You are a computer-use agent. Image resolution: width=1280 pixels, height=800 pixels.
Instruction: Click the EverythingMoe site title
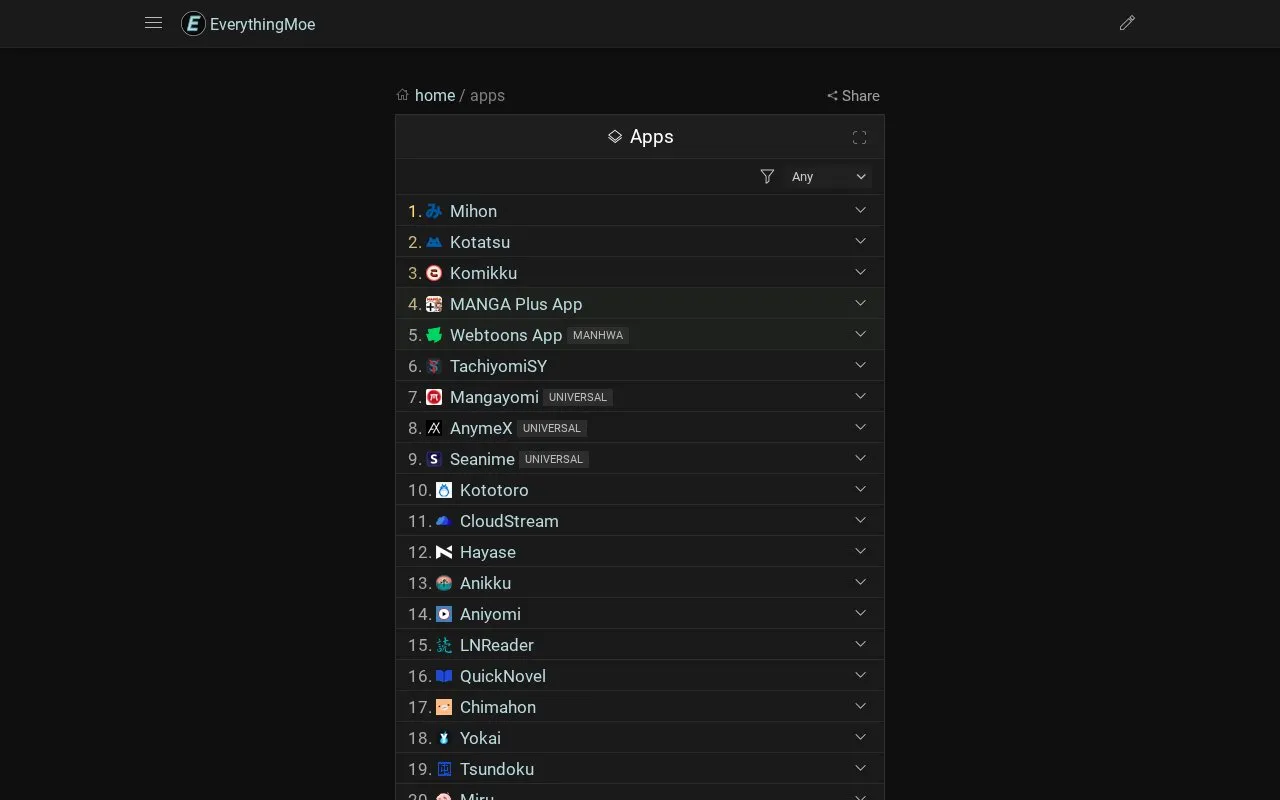coord(262,24)
